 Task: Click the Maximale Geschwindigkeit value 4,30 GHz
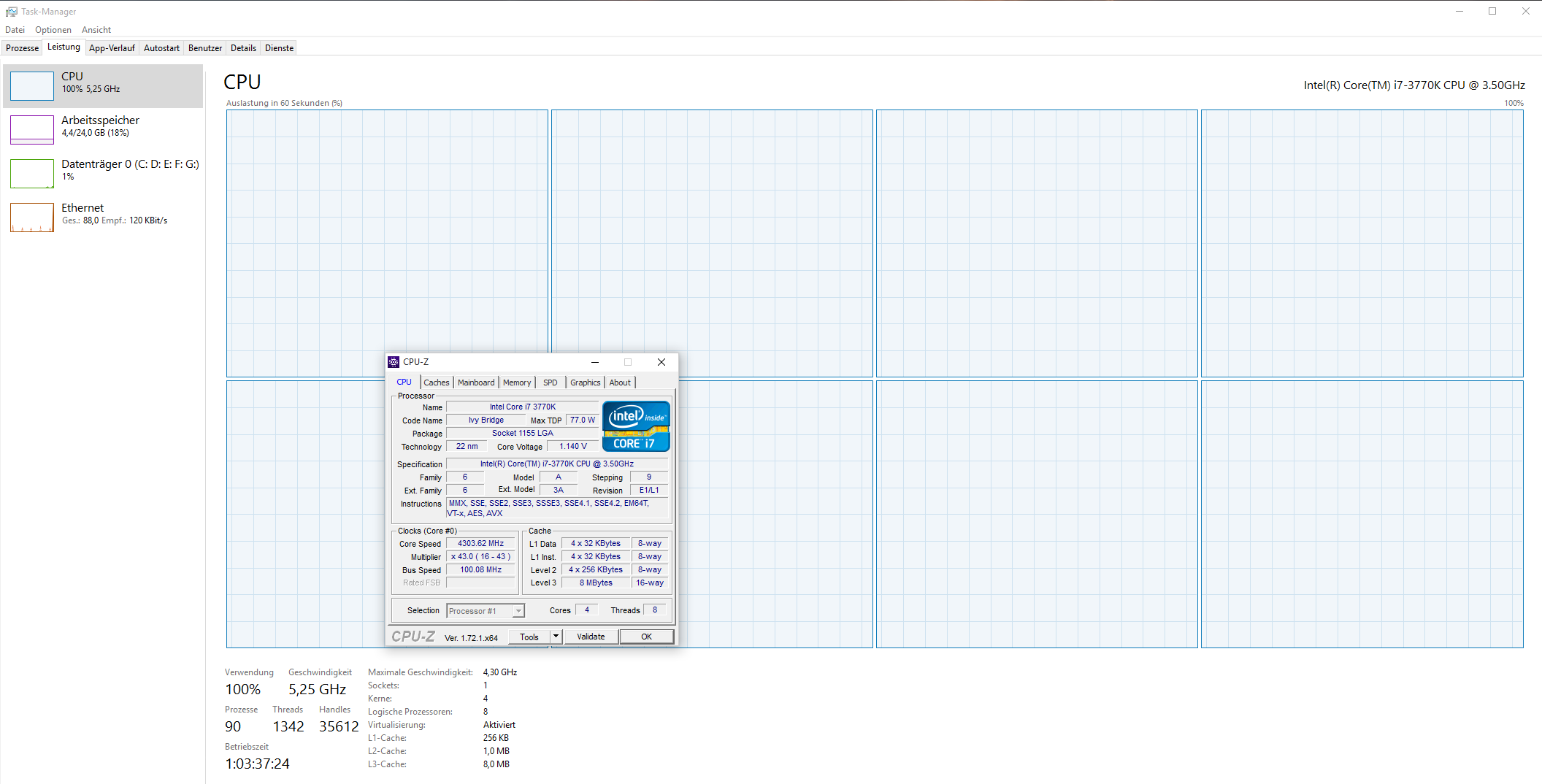pos(500,672)
